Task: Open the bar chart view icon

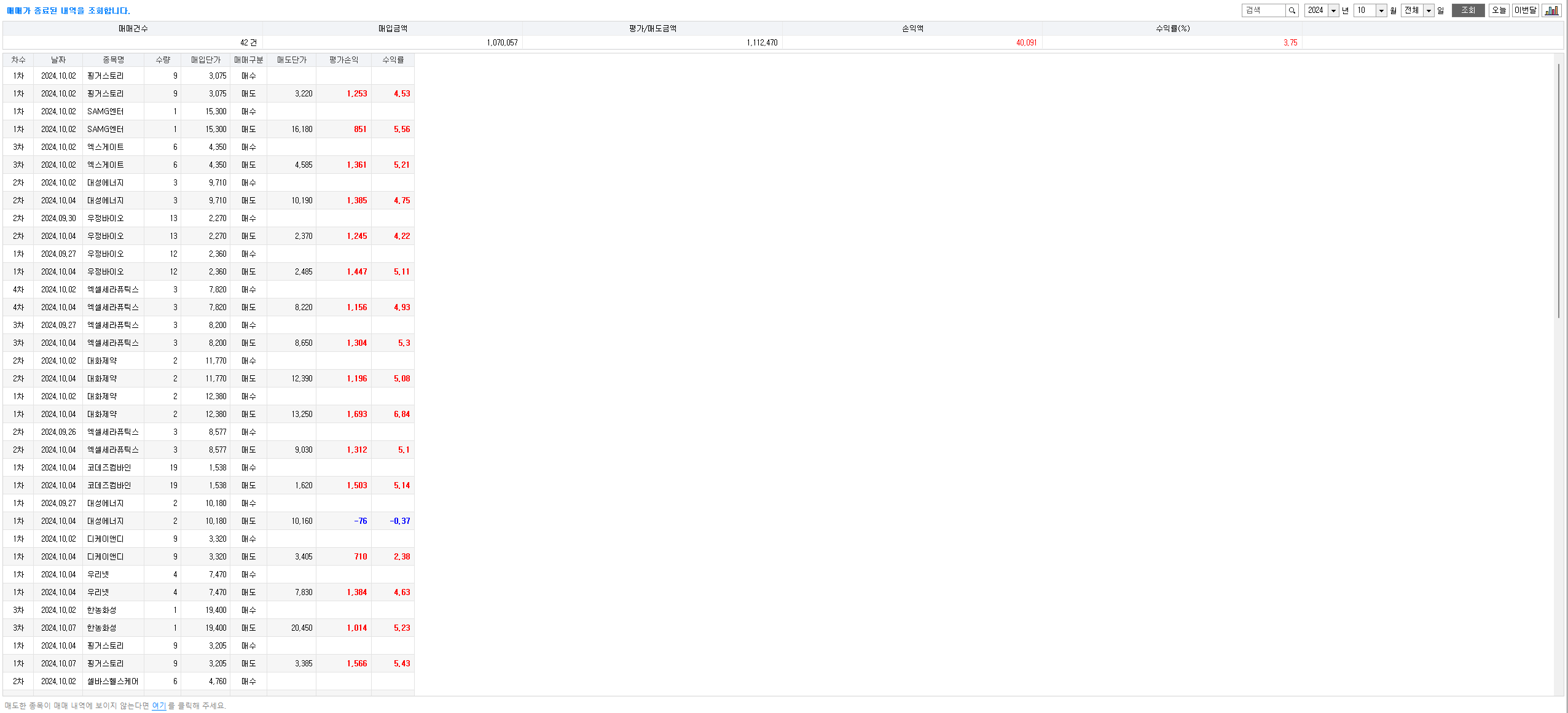Action: 1551,10
